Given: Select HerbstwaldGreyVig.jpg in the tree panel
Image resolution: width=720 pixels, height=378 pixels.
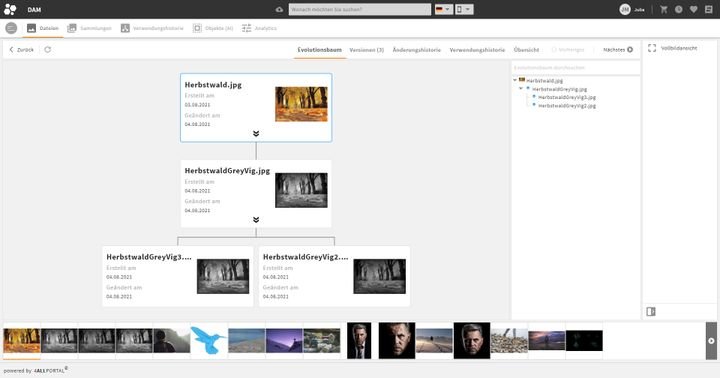Looking at the screenshot, I should 559,89.
